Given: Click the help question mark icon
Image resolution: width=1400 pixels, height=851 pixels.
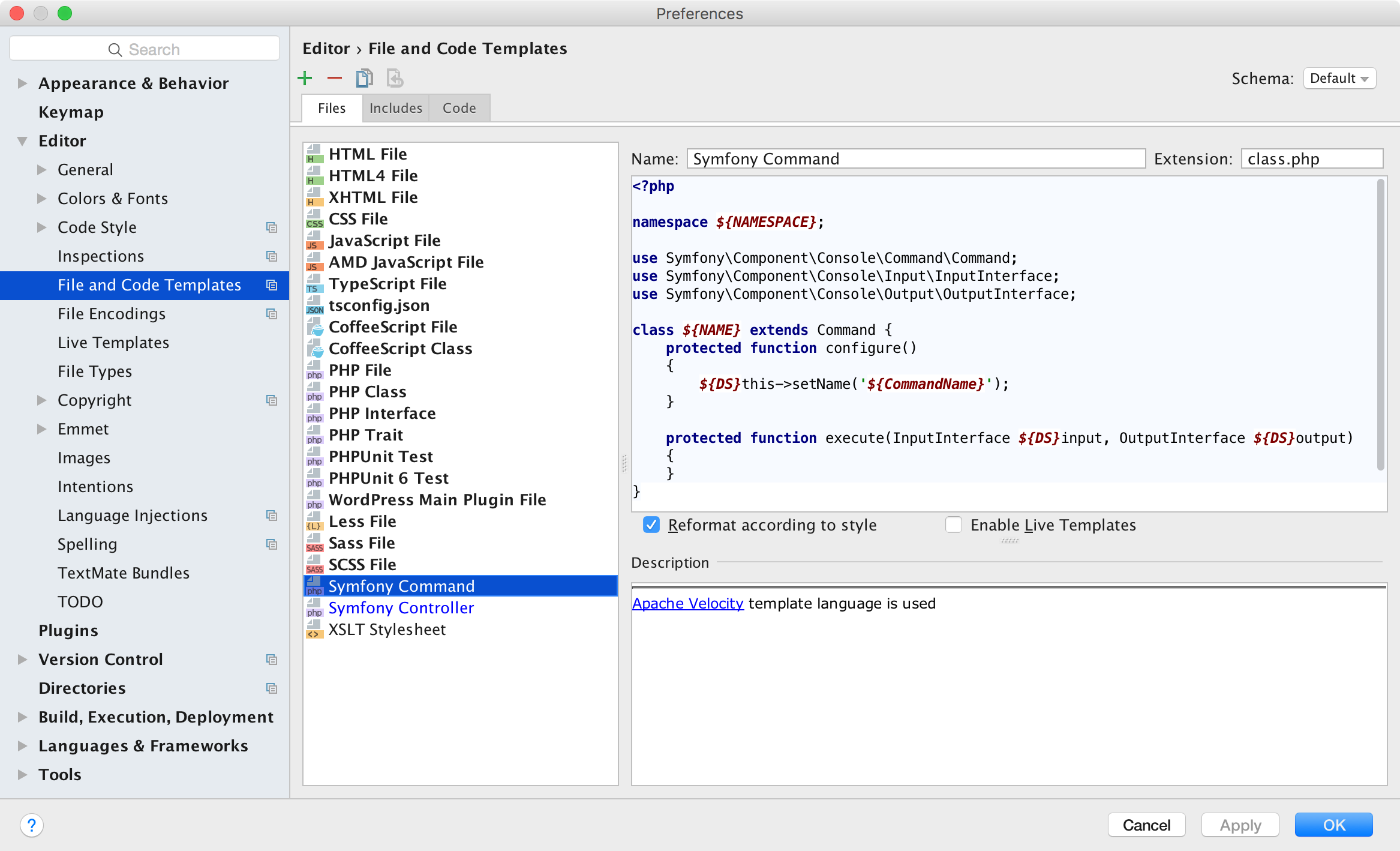Looking at the screenshot, I should (x=32, y=825).
